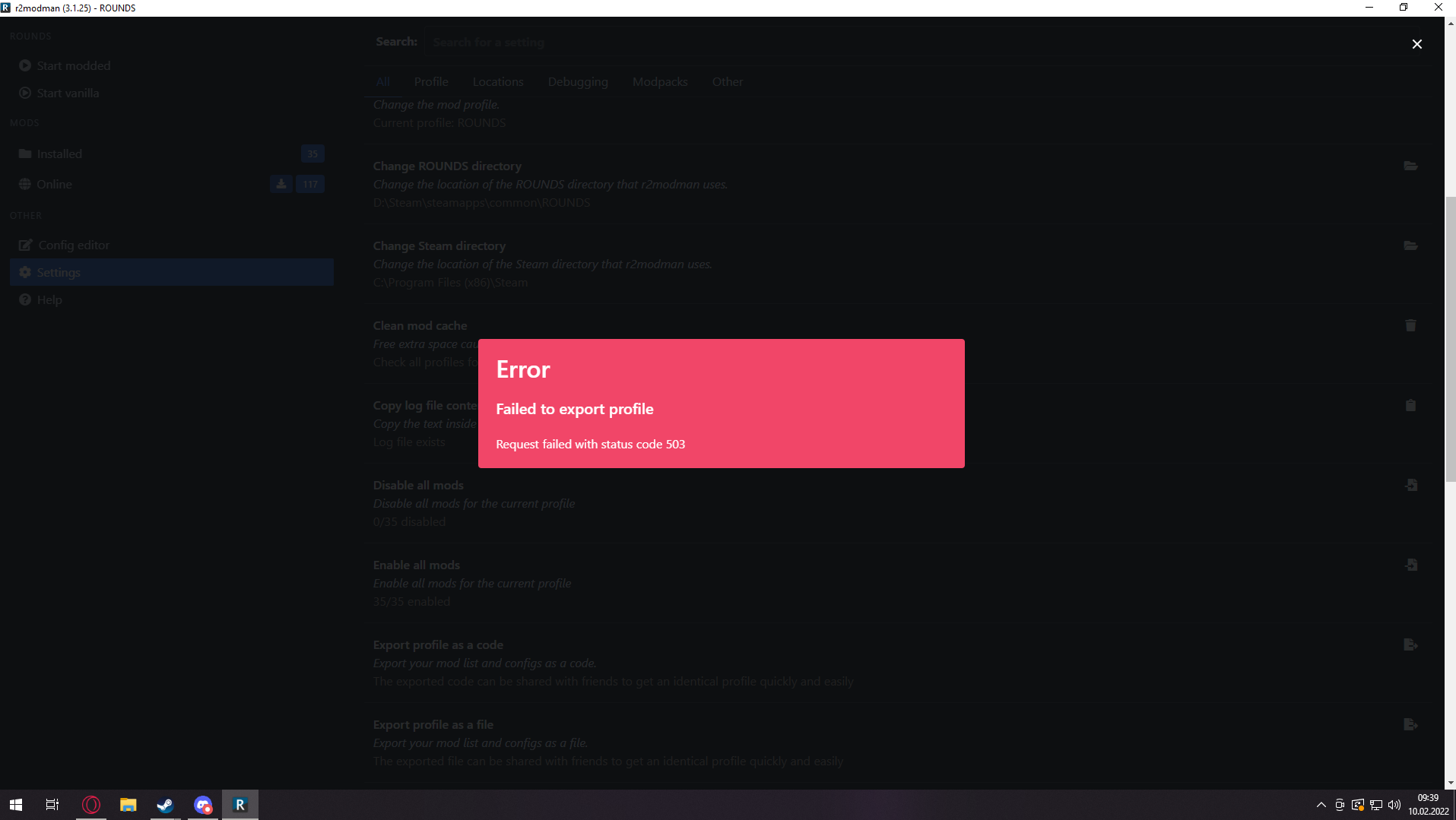Click the 'Failed to export profile' error message
1456x820 pixels.
(x=575, y=409)
